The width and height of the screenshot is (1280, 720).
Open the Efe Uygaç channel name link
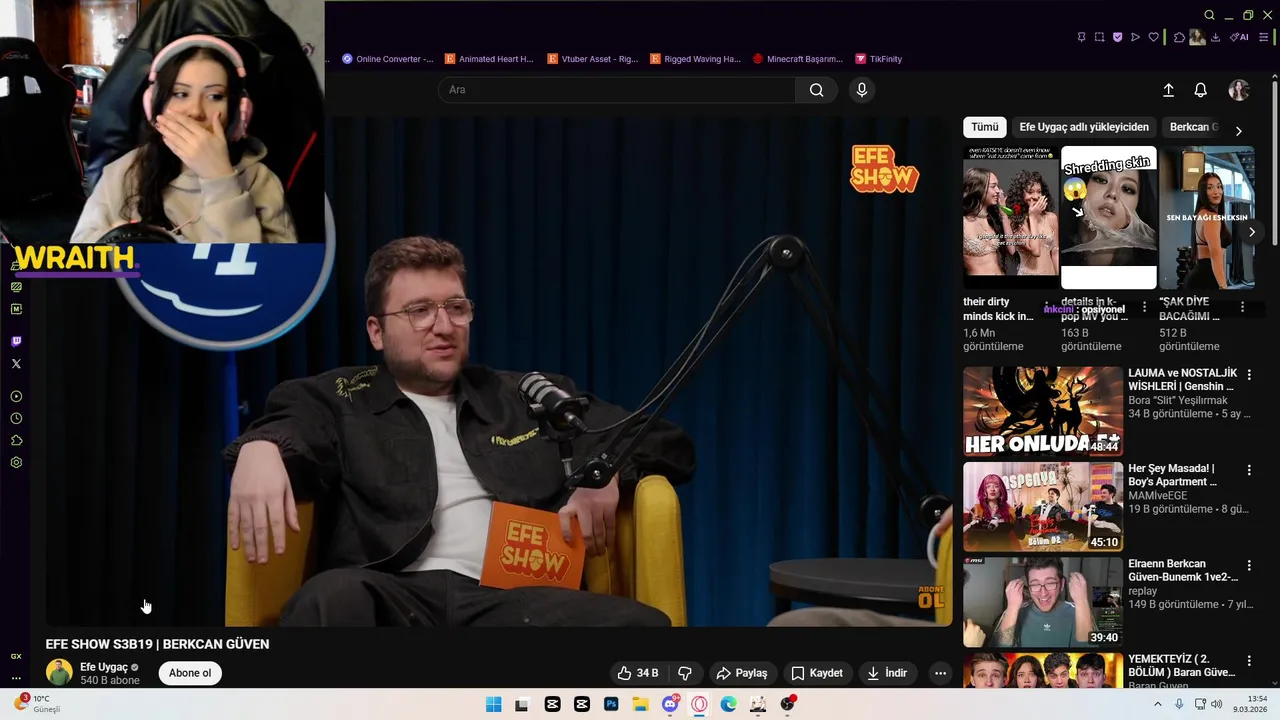(104, 667)
